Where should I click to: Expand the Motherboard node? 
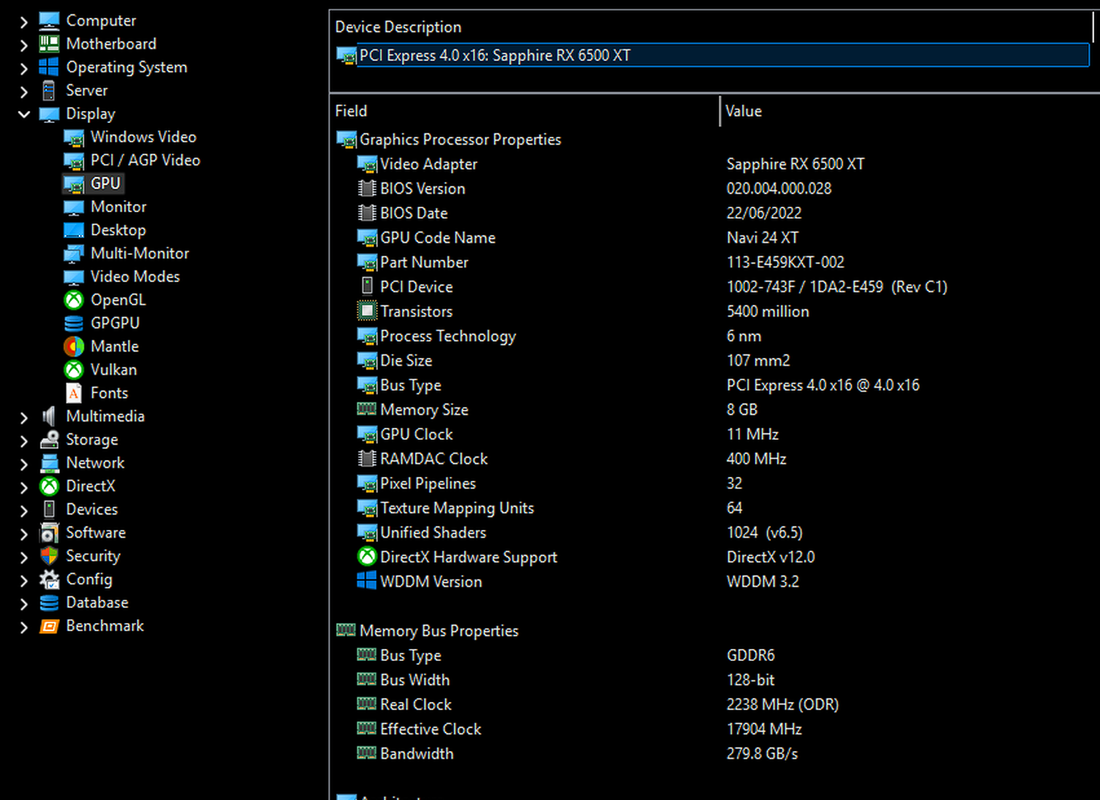click(24, 45)
